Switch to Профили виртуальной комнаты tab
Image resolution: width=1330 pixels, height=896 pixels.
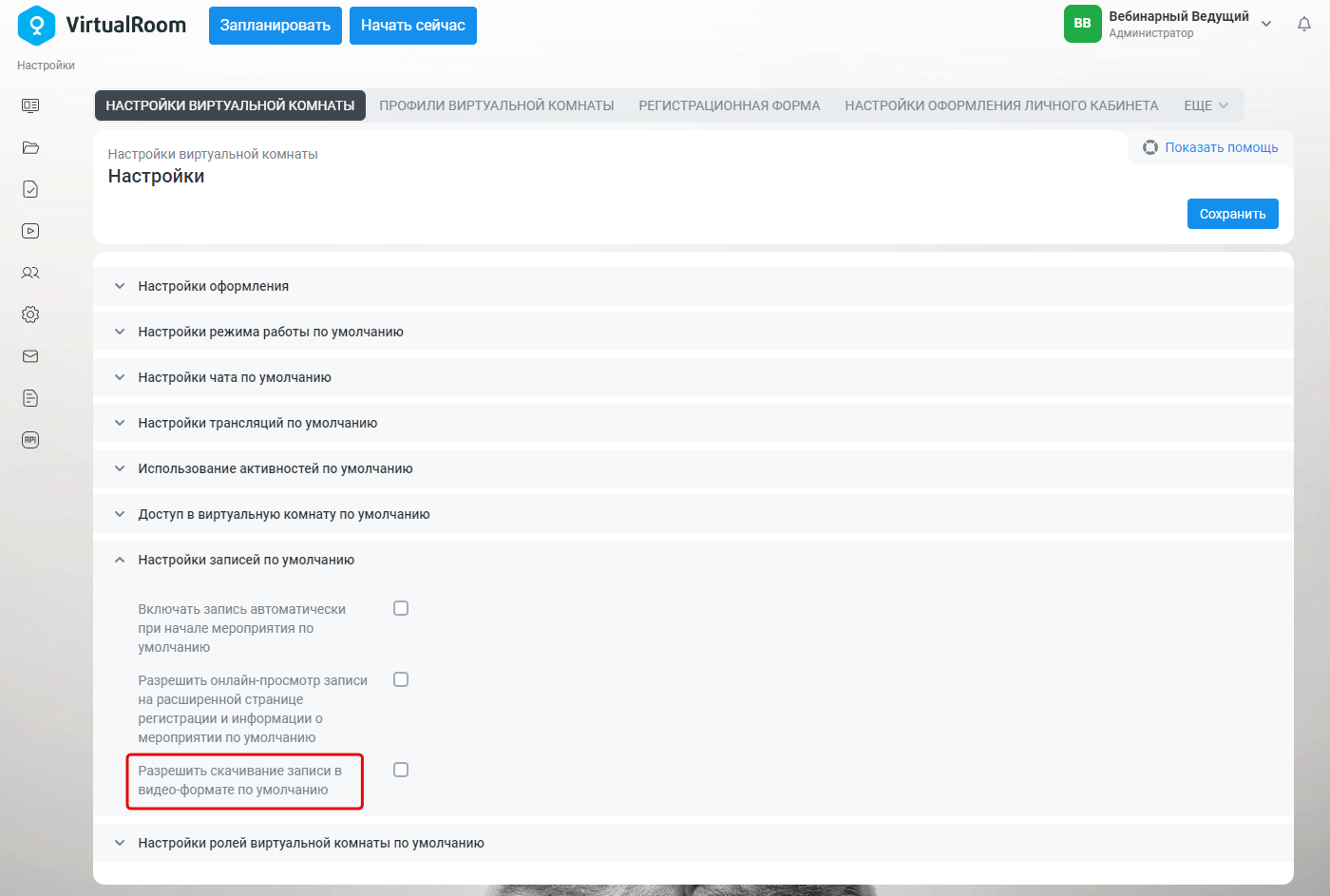(x=497, y=105)
